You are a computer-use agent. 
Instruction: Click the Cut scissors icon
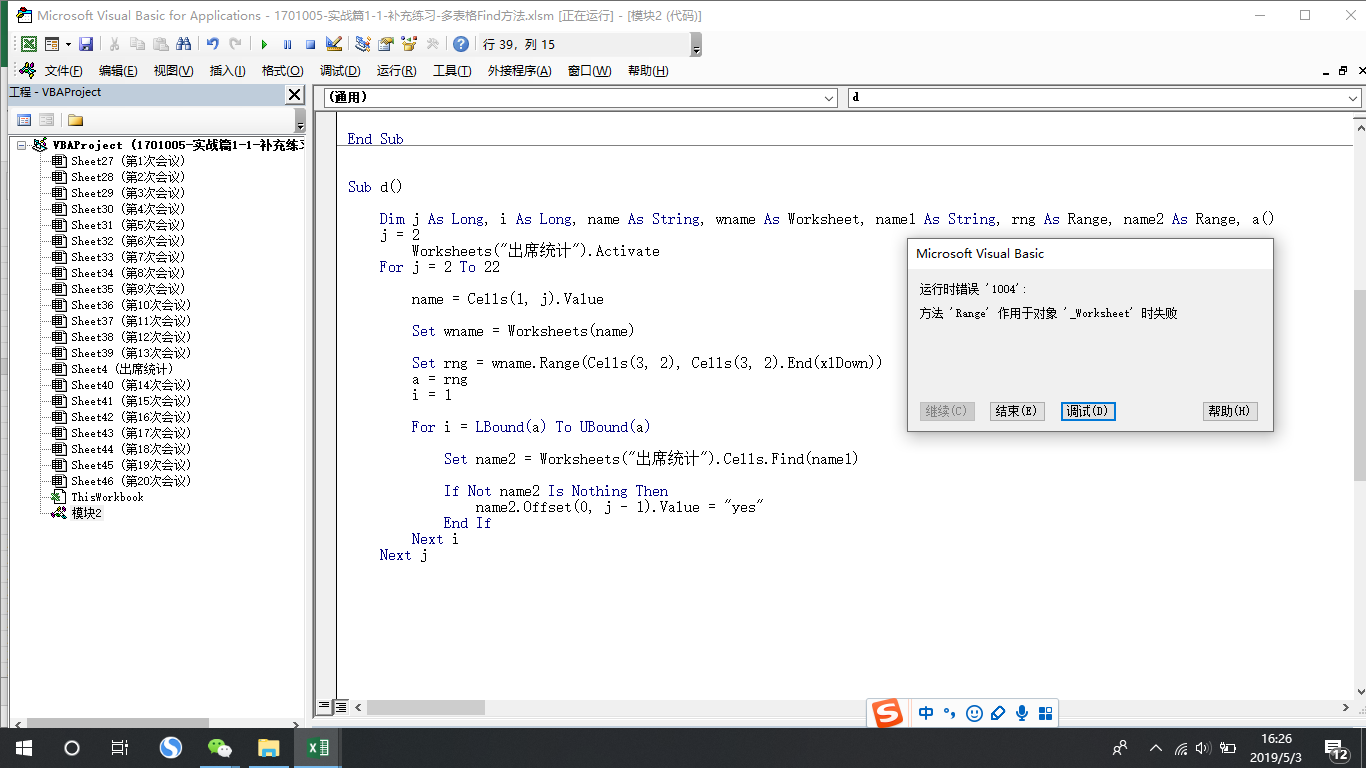[114, 44]
